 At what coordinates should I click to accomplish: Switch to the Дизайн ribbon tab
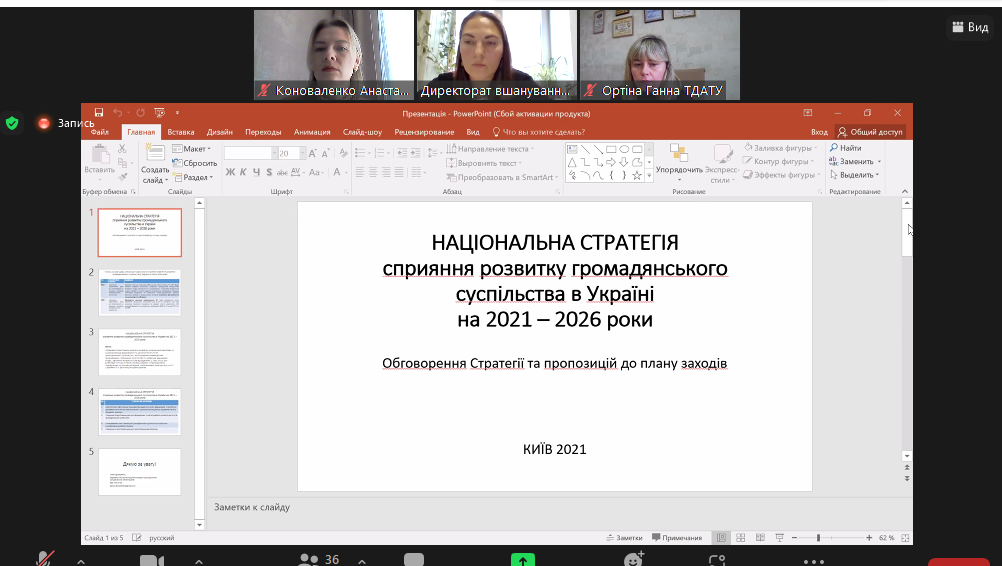(220, 132)
